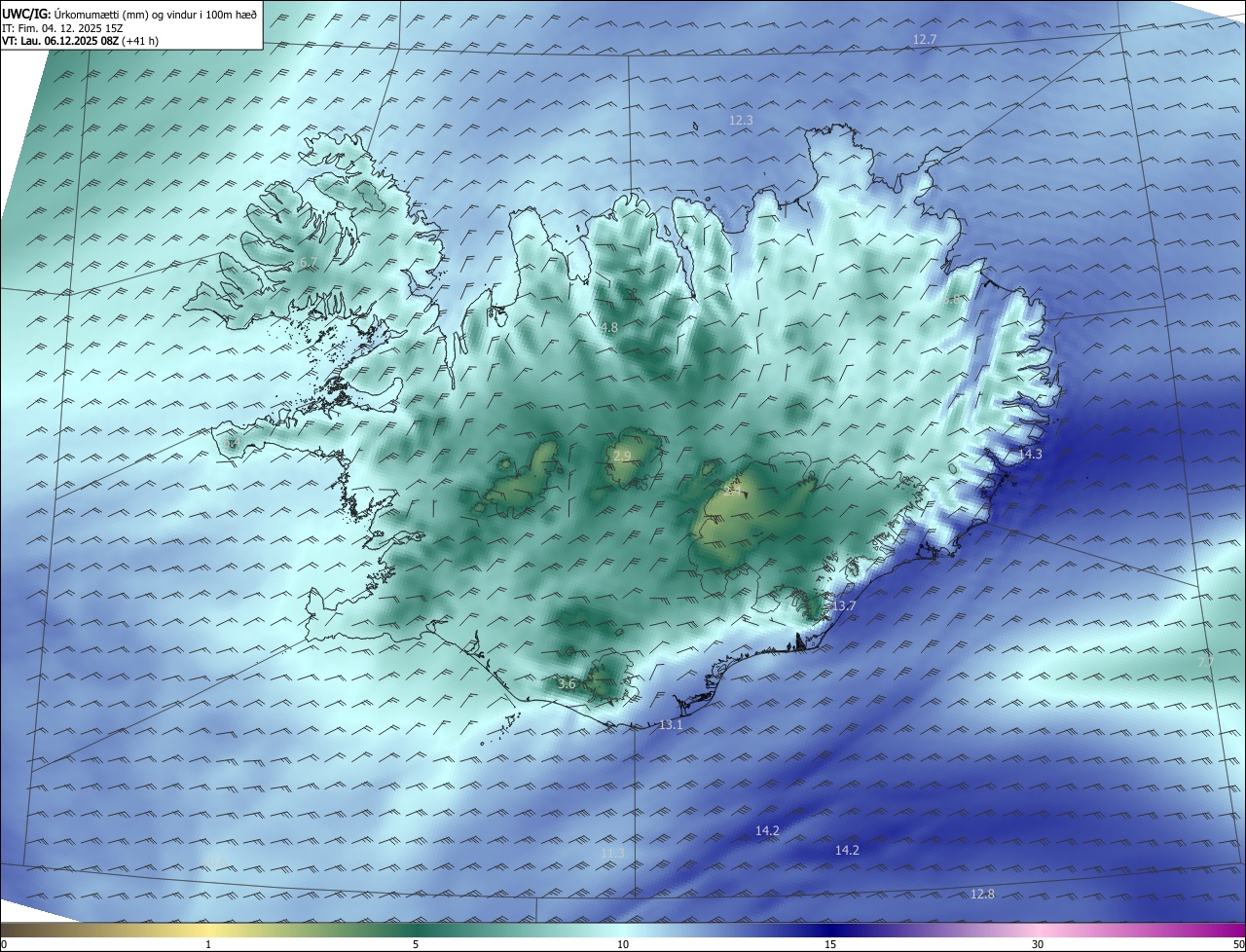
Task: Click the map value 11.3
Action: click(x=612, y=854)
